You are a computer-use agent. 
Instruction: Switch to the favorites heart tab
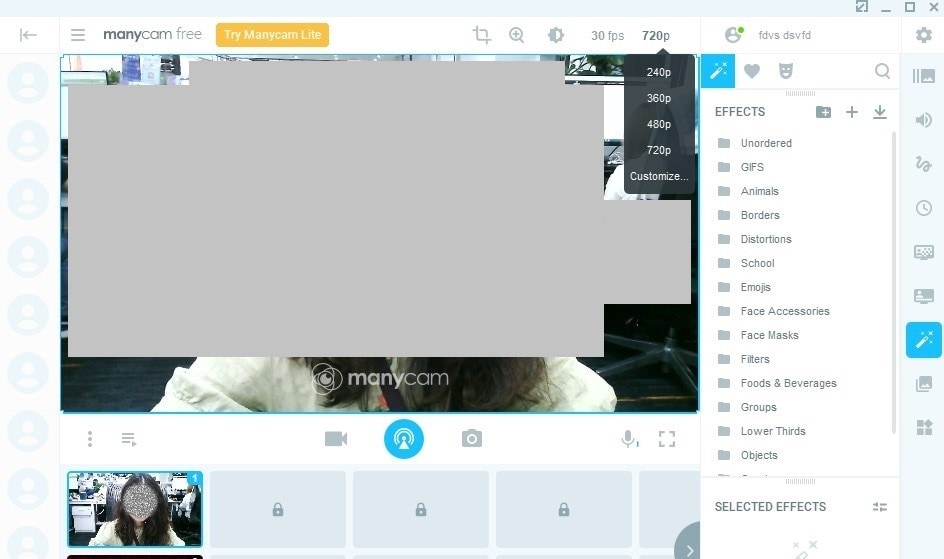click(752, 71)
